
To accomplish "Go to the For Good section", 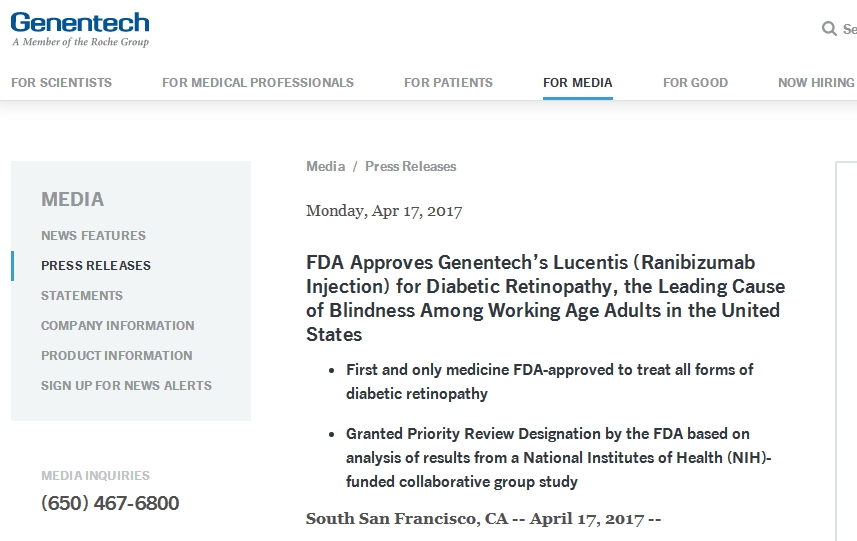I will click(x=695, y=83).
